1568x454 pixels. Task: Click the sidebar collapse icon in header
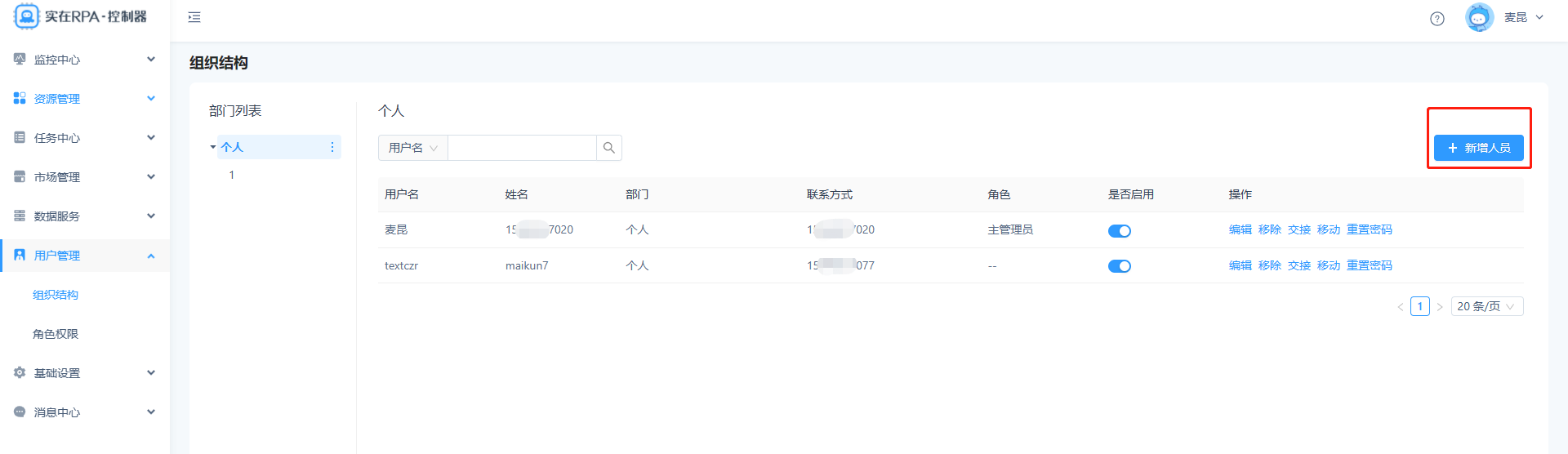[x=194, y=17]
